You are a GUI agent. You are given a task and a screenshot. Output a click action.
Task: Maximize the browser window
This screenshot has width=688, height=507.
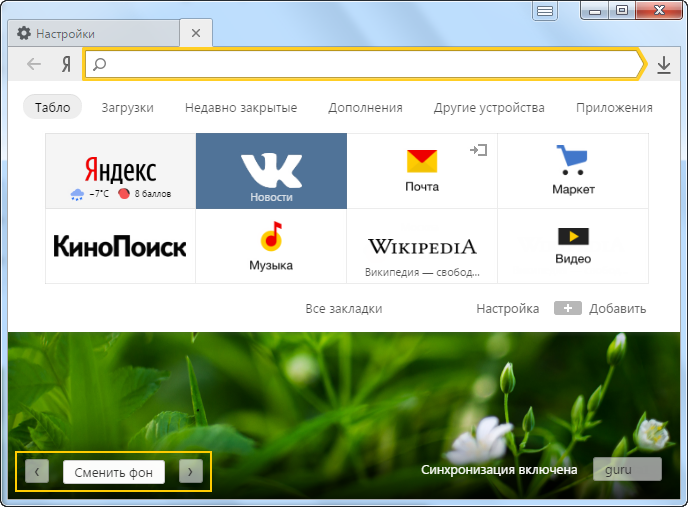point(622,11)
